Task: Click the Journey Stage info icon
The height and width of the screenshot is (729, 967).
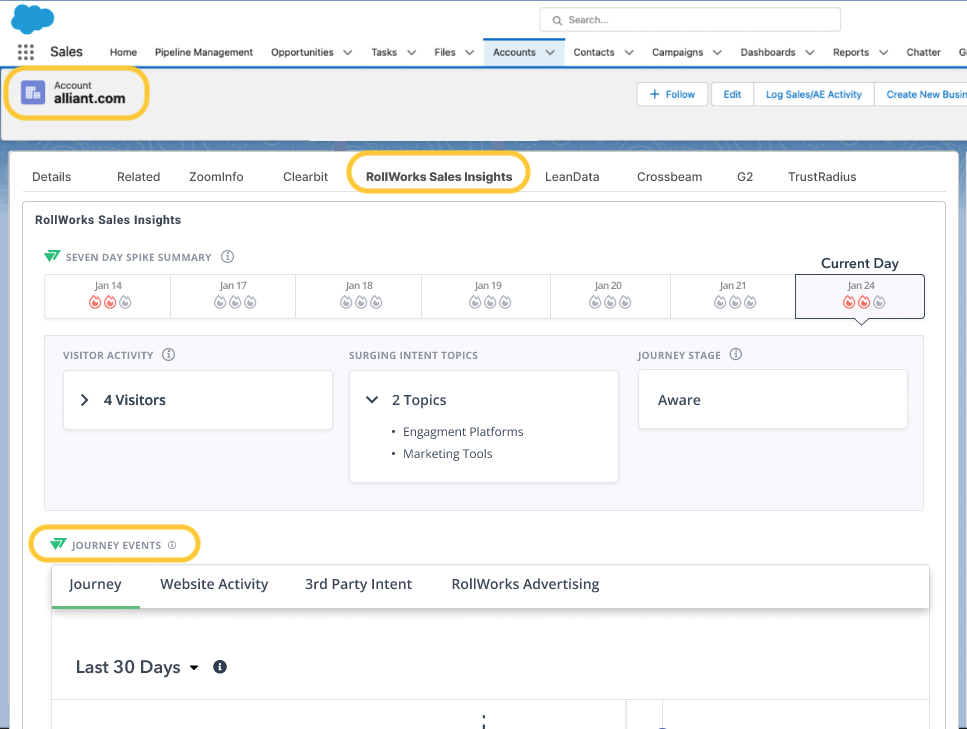Action: [x=736, y=355]
